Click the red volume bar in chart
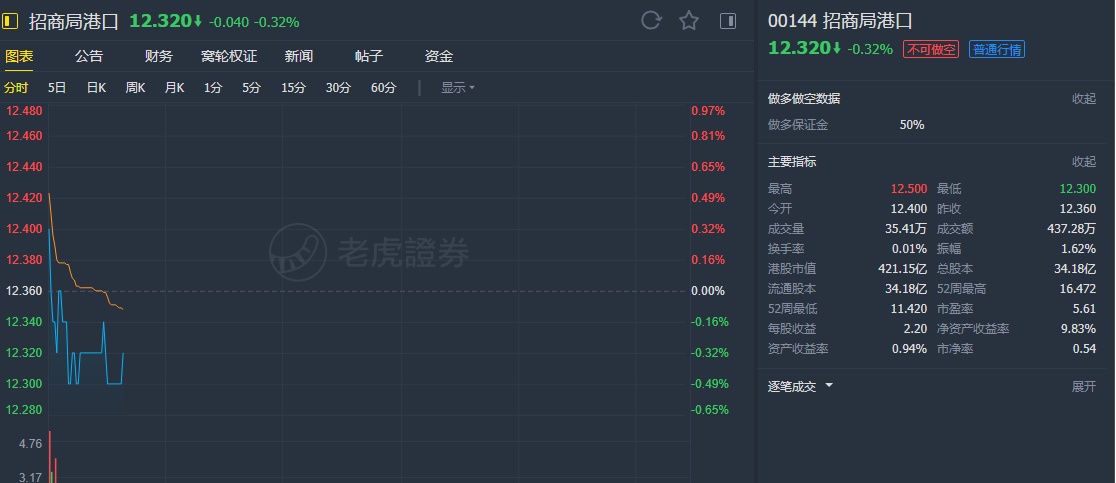 [x=49, y=457]
